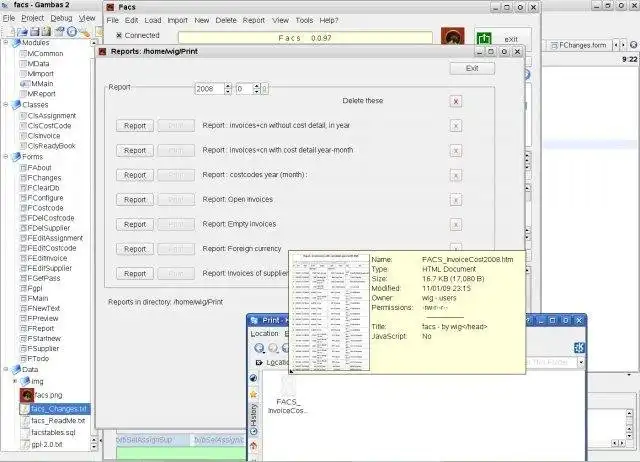This screenshot has height=462, width=640.
Task: Select the MReport module in the project tree
Action: coord(38,93)
